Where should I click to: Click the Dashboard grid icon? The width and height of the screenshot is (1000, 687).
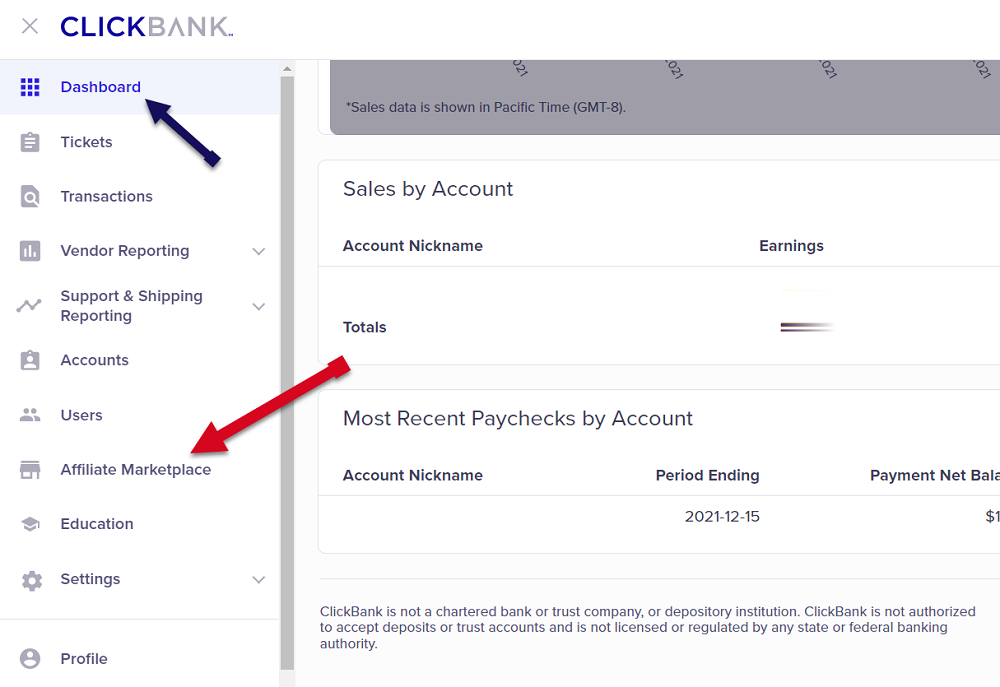[x=30, y=87]
